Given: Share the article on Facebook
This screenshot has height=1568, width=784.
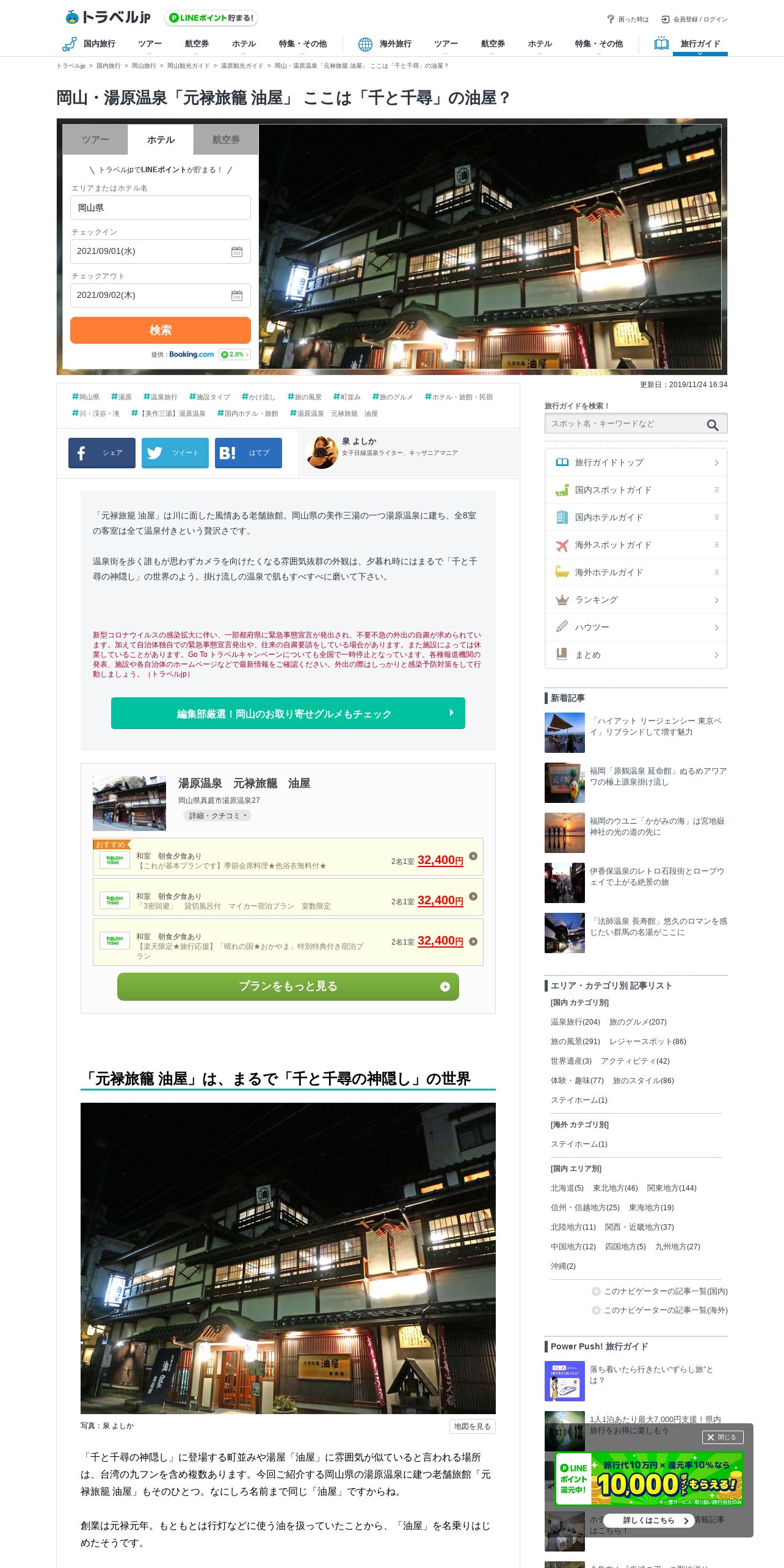Looking at the screenshot, I should (102, 453).
